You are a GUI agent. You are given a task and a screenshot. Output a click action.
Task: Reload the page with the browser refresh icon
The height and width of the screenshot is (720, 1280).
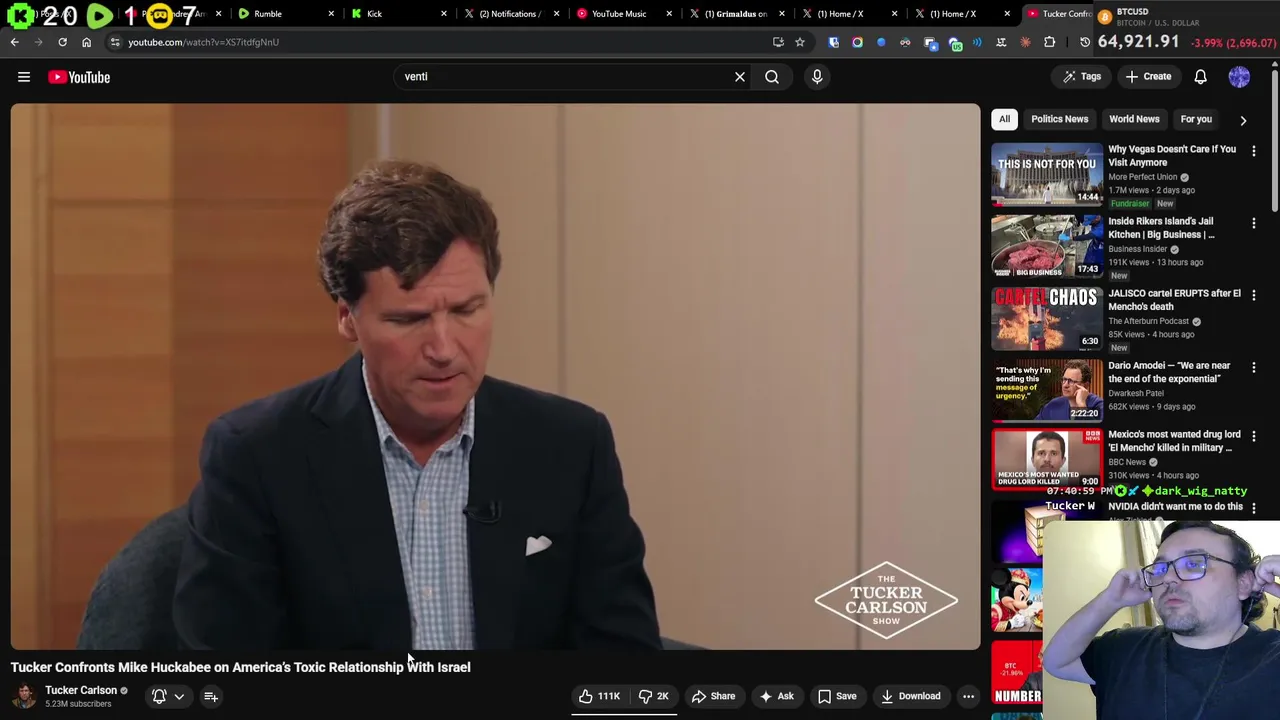pos(62,42)
